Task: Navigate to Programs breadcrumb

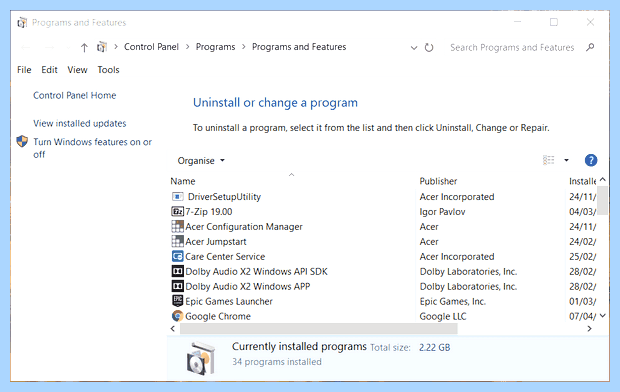Action: [215, 47]
